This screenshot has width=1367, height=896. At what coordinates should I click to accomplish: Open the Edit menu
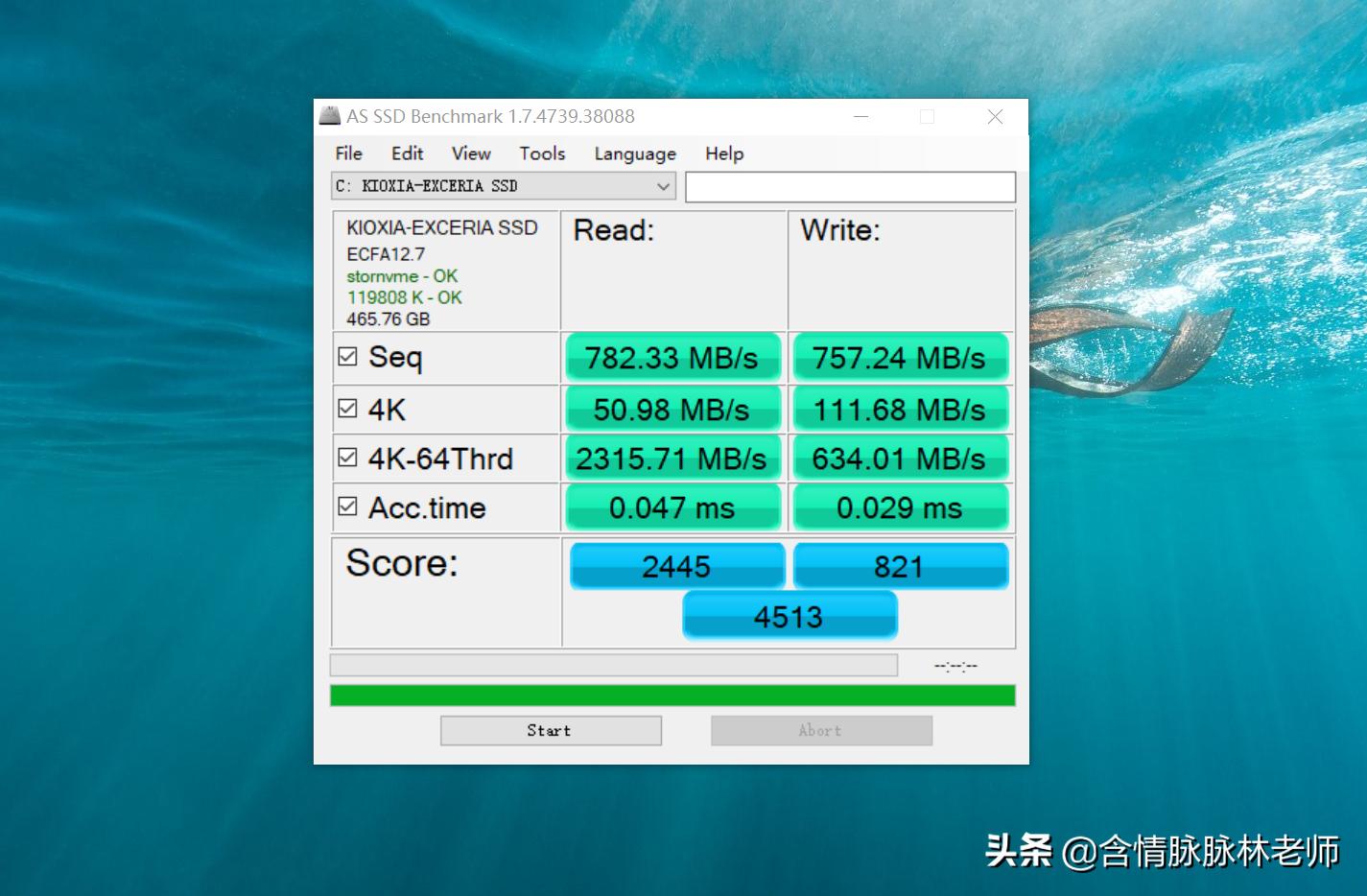point(407,153)
